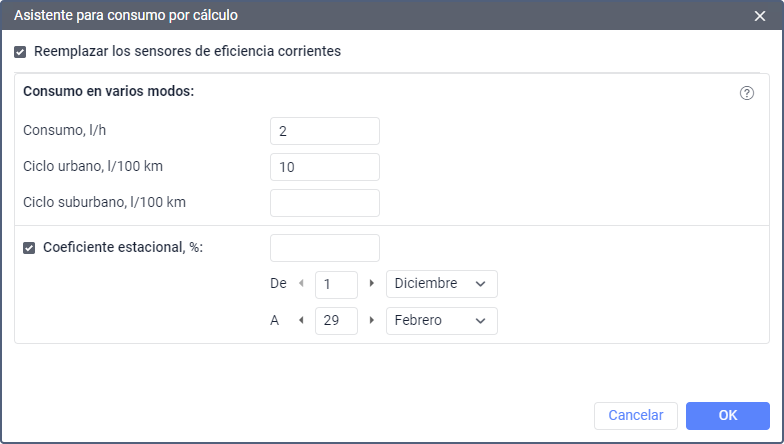Decrease the 'De' start day with left arrow
This screenshot has height=444, width=784.
point(302,284)
